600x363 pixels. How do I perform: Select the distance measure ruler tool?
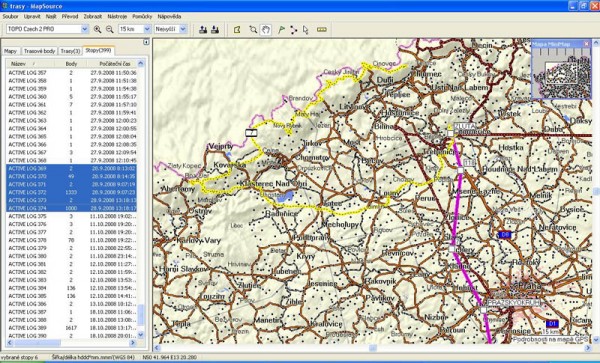(x=322, y=29)
